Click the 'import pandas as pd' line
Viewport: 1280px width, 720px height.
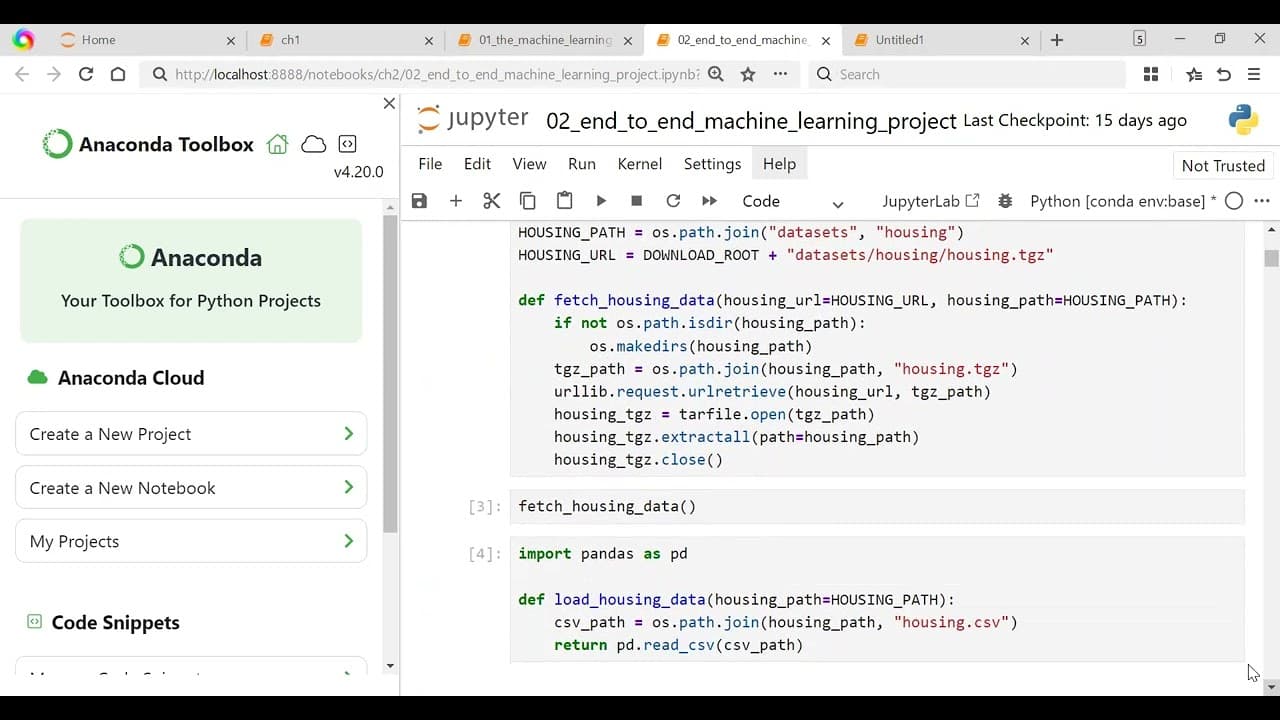point(603,554)
